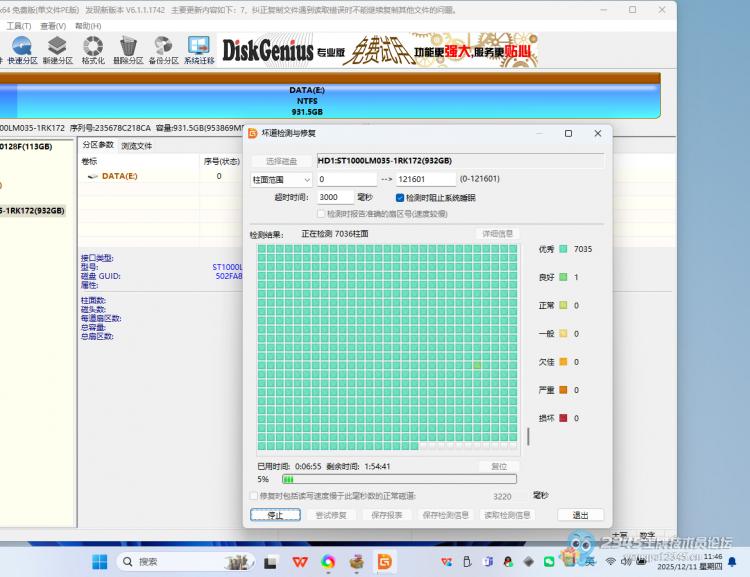Switch to the 浏览文件 tab
The width and height of the screenshot is (750, 577).
pos(137,146)
